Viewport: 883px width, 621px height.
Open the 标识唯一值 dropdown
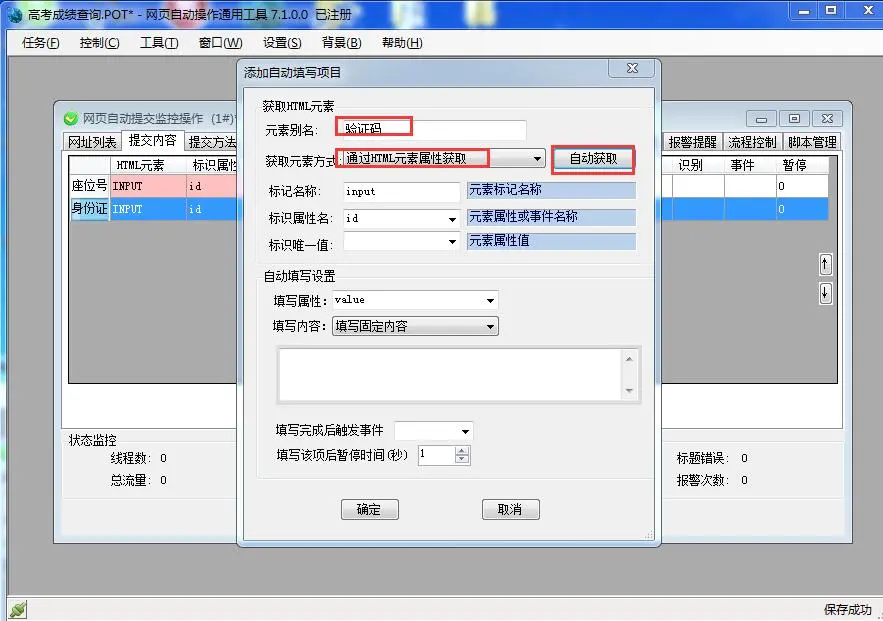tap(452, 242)
